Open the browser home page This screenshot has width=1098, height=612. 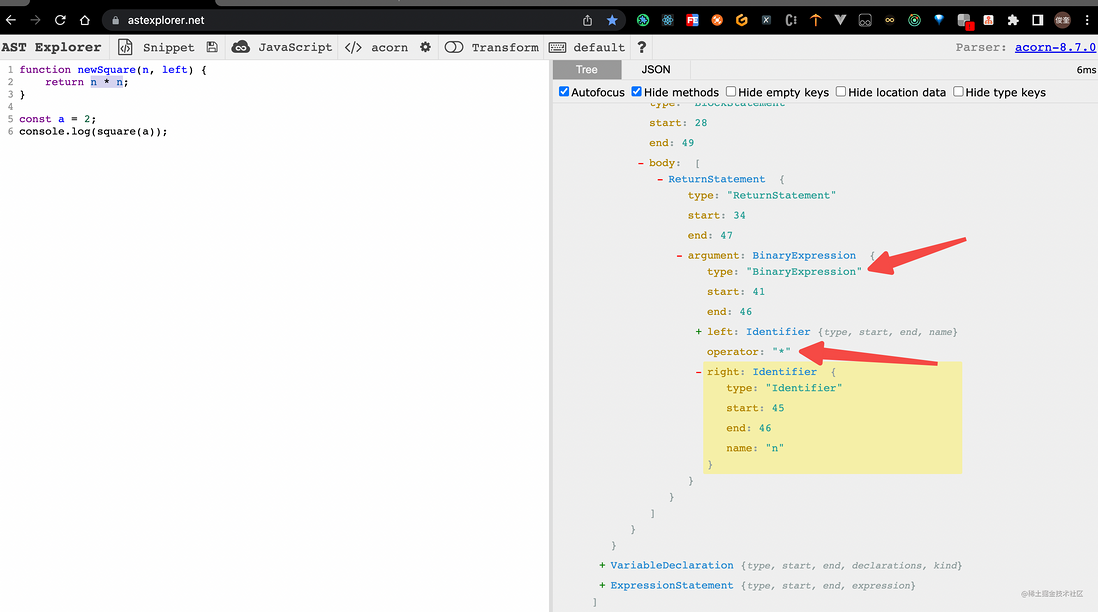pos(85,20)
